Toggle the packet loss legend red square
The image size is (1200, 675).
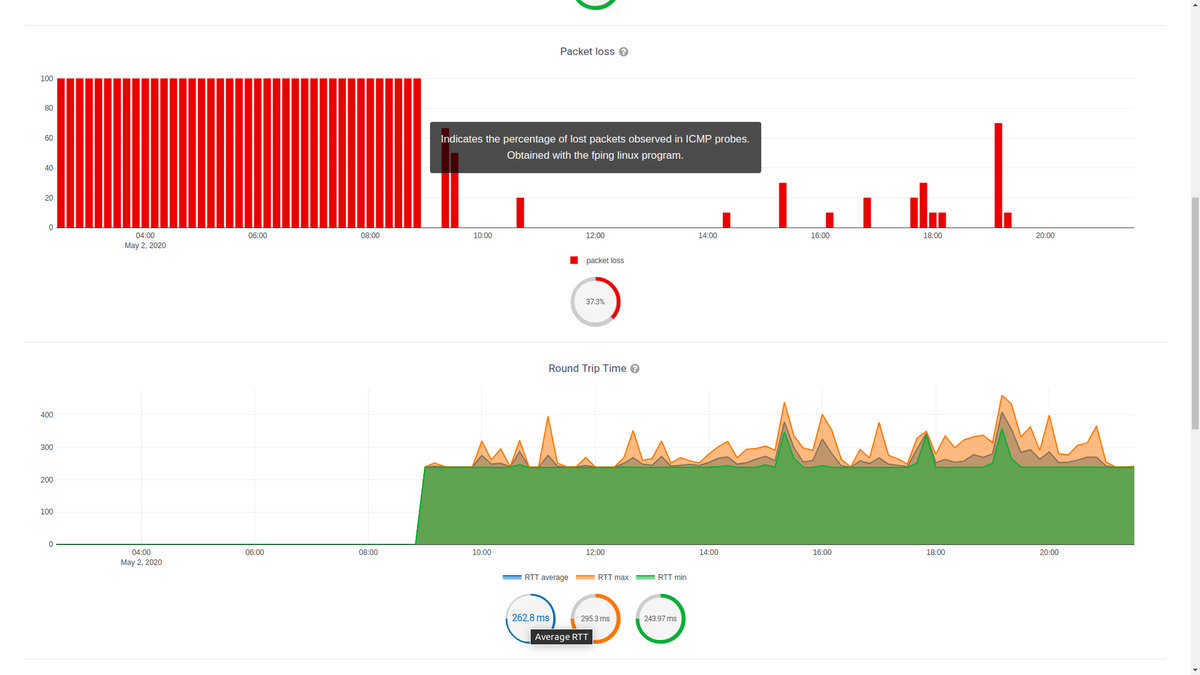click(574, 260)
